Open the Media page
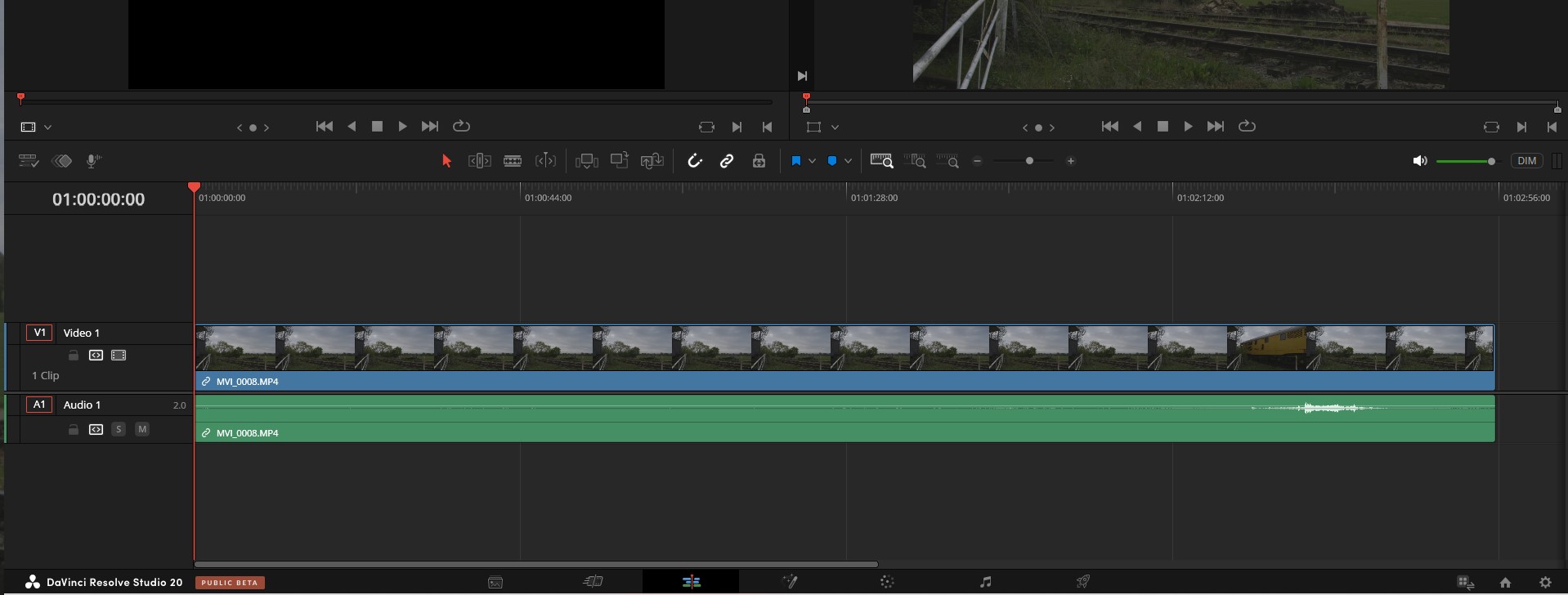The width and height of the screenshot is (1568, 595). point(495,582)
